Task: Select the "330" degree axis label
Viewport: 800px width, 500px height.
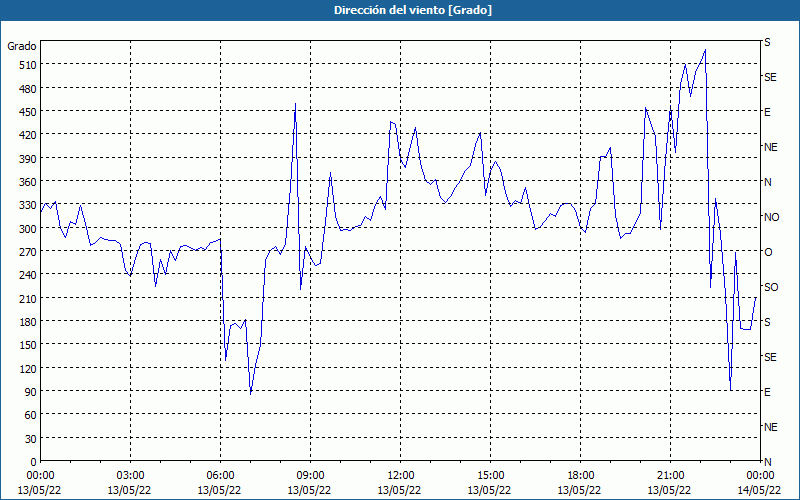Action: point(29,205)
